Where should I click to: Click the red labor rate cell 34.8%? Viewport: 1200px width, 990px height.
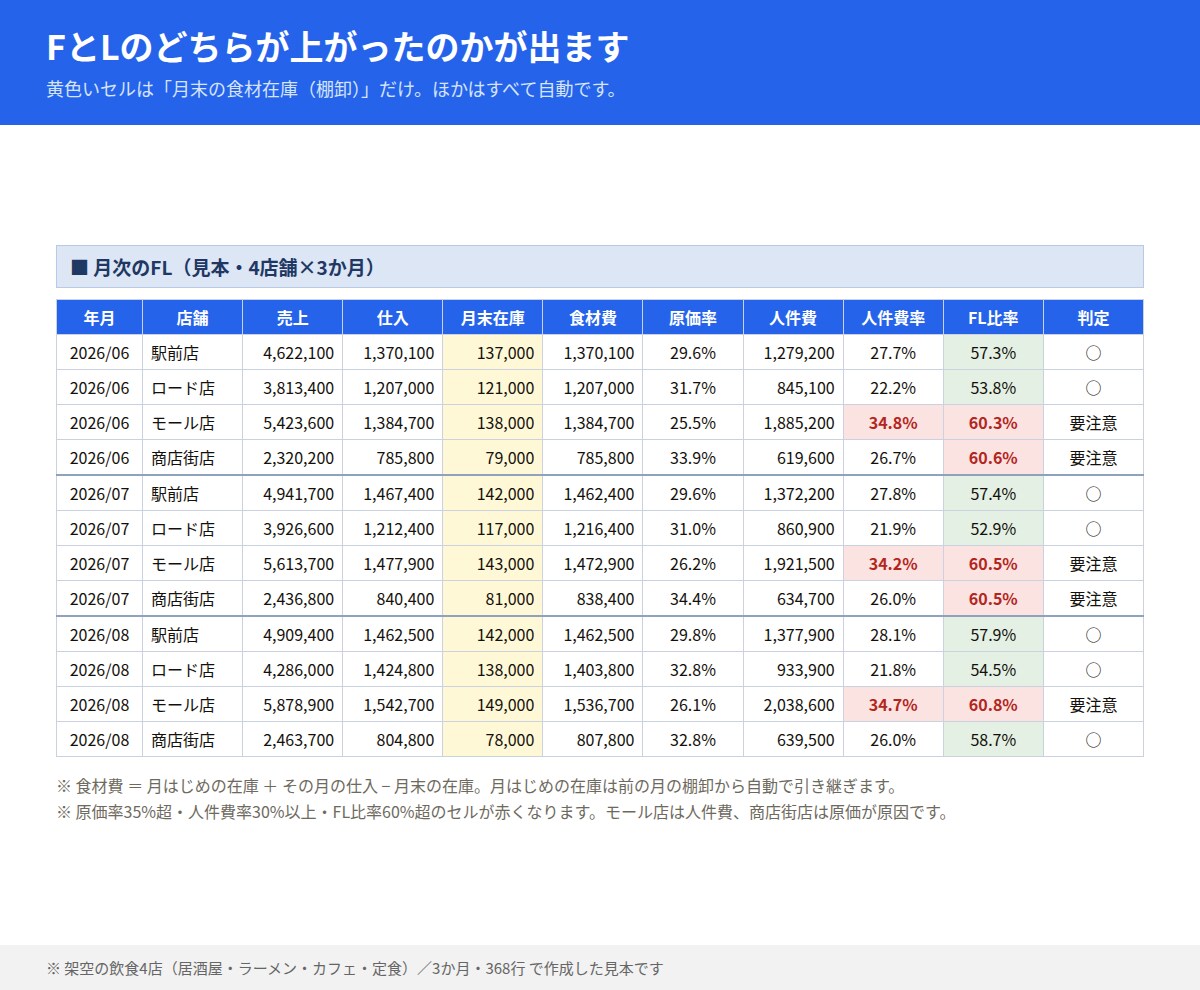click(893, 423)
